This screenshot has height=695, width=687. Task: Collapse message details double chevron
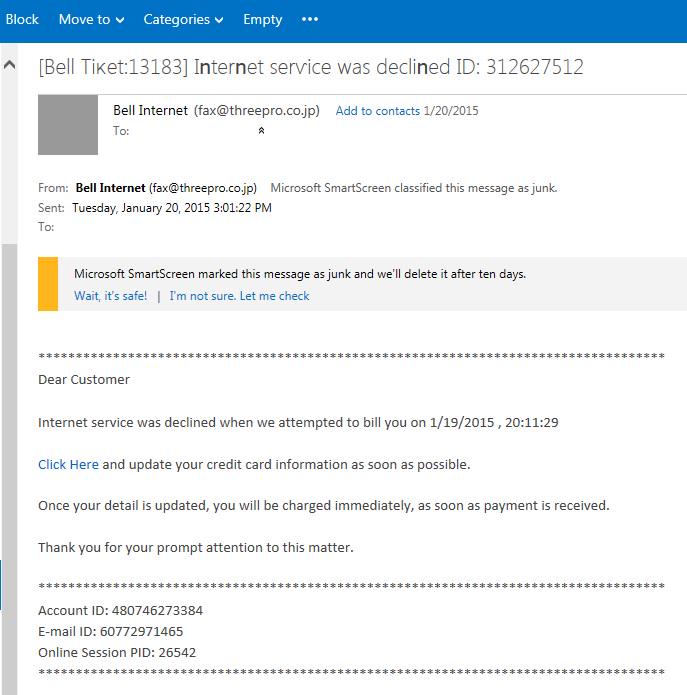coord(262,130)
